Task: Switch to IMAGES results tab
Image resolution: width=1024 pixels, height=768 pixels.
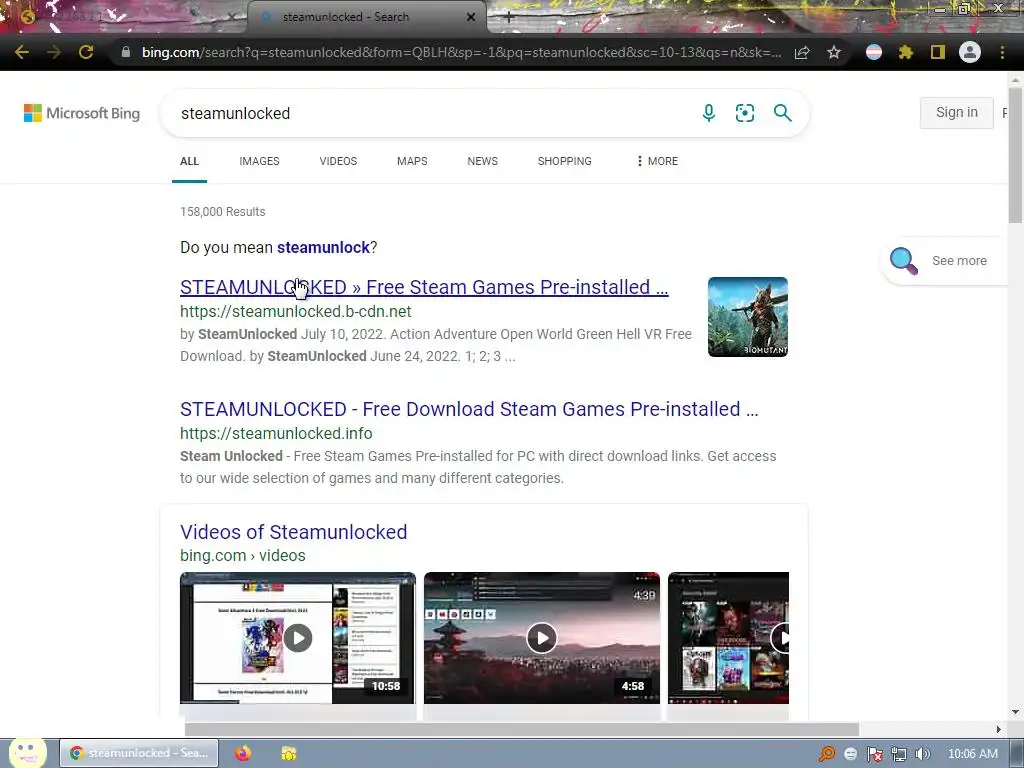Action: click(259, 161)
